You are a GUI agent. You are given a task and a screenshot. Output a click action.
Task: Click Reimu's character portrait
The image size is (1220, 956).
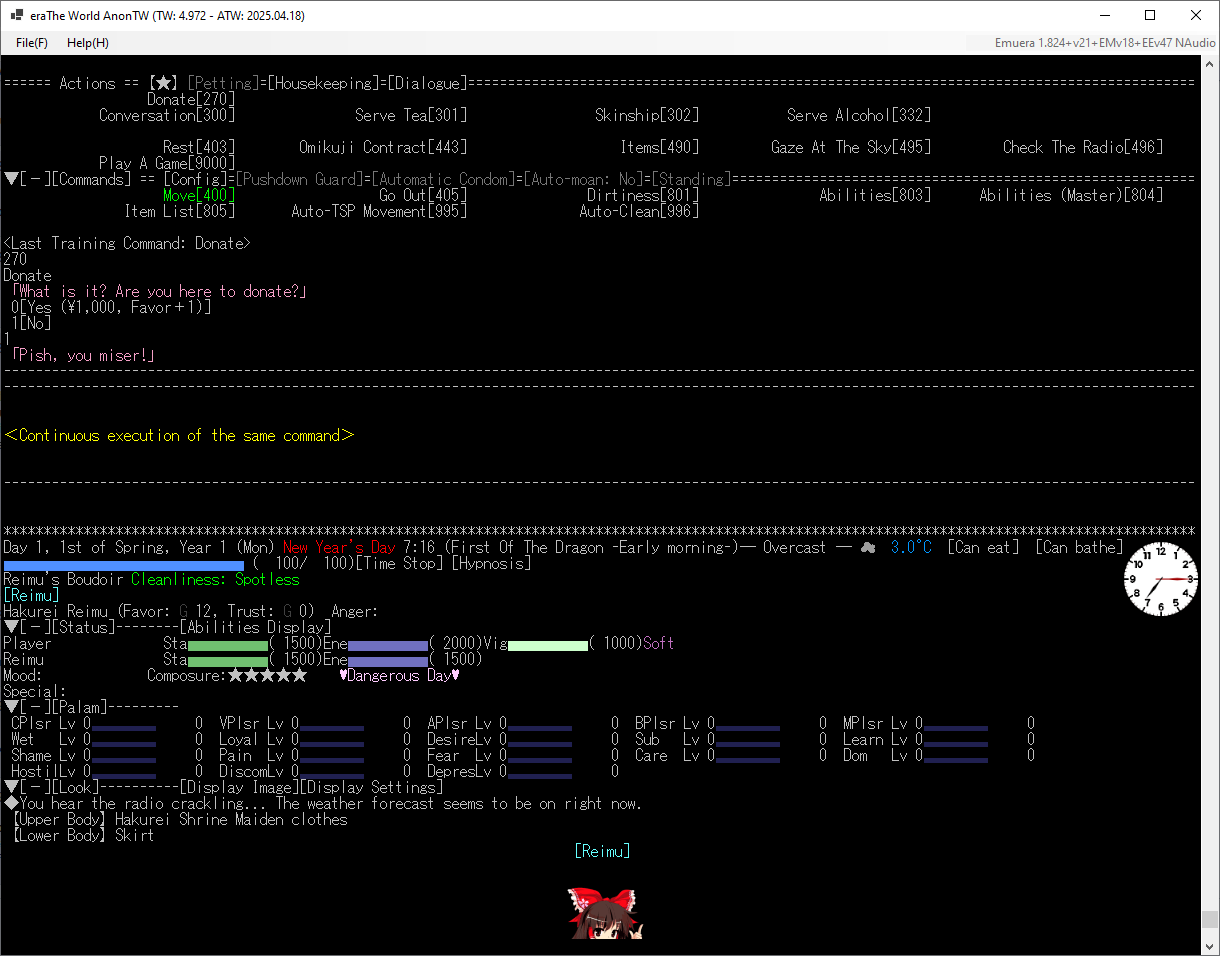click(604, 913)
